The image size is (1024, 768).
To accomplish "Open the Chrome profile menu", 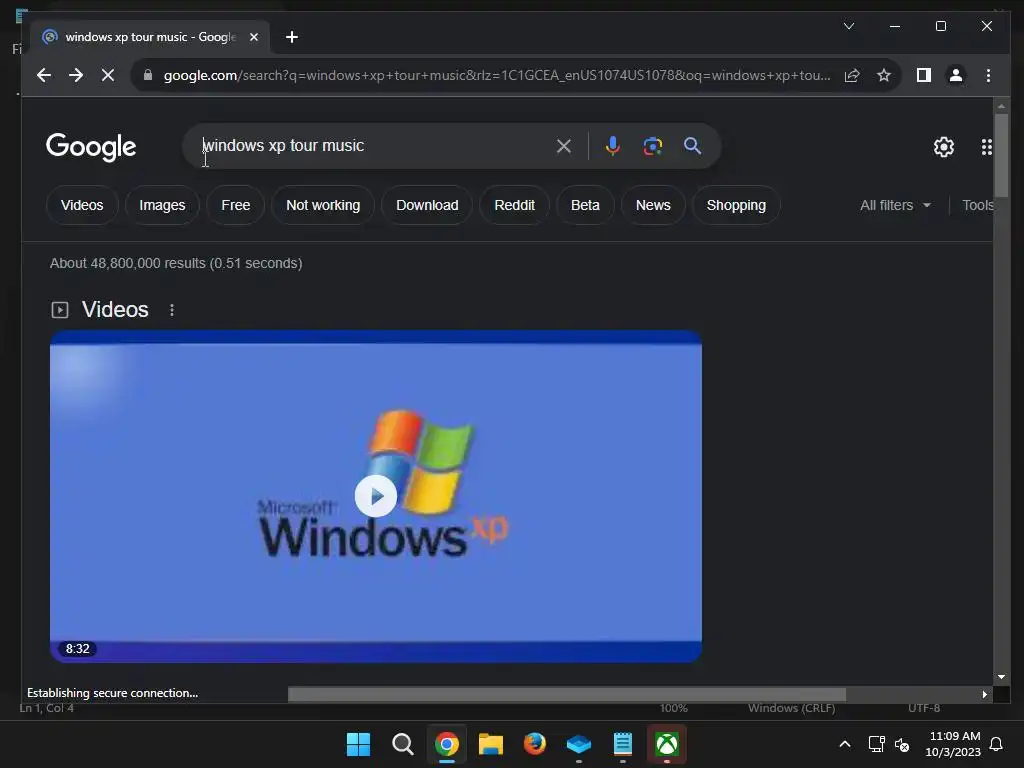I will pos(955,75).
